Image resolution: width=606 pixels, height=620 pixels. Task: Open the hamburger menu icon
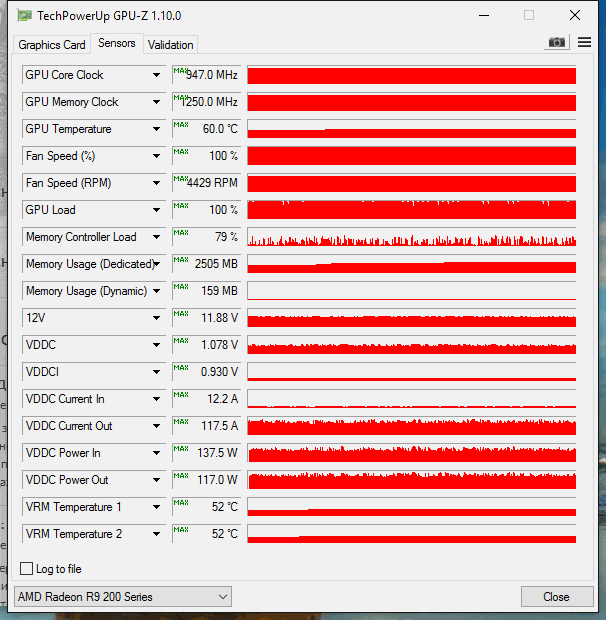584,42
